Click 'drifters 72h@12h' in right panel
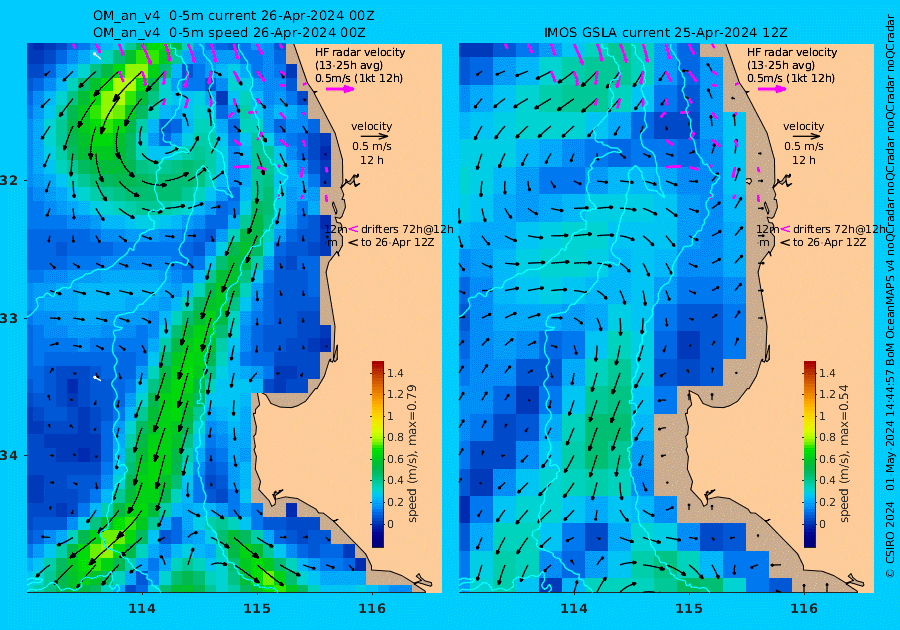This screenshot has height=630, width=900. tap(839, 229)
